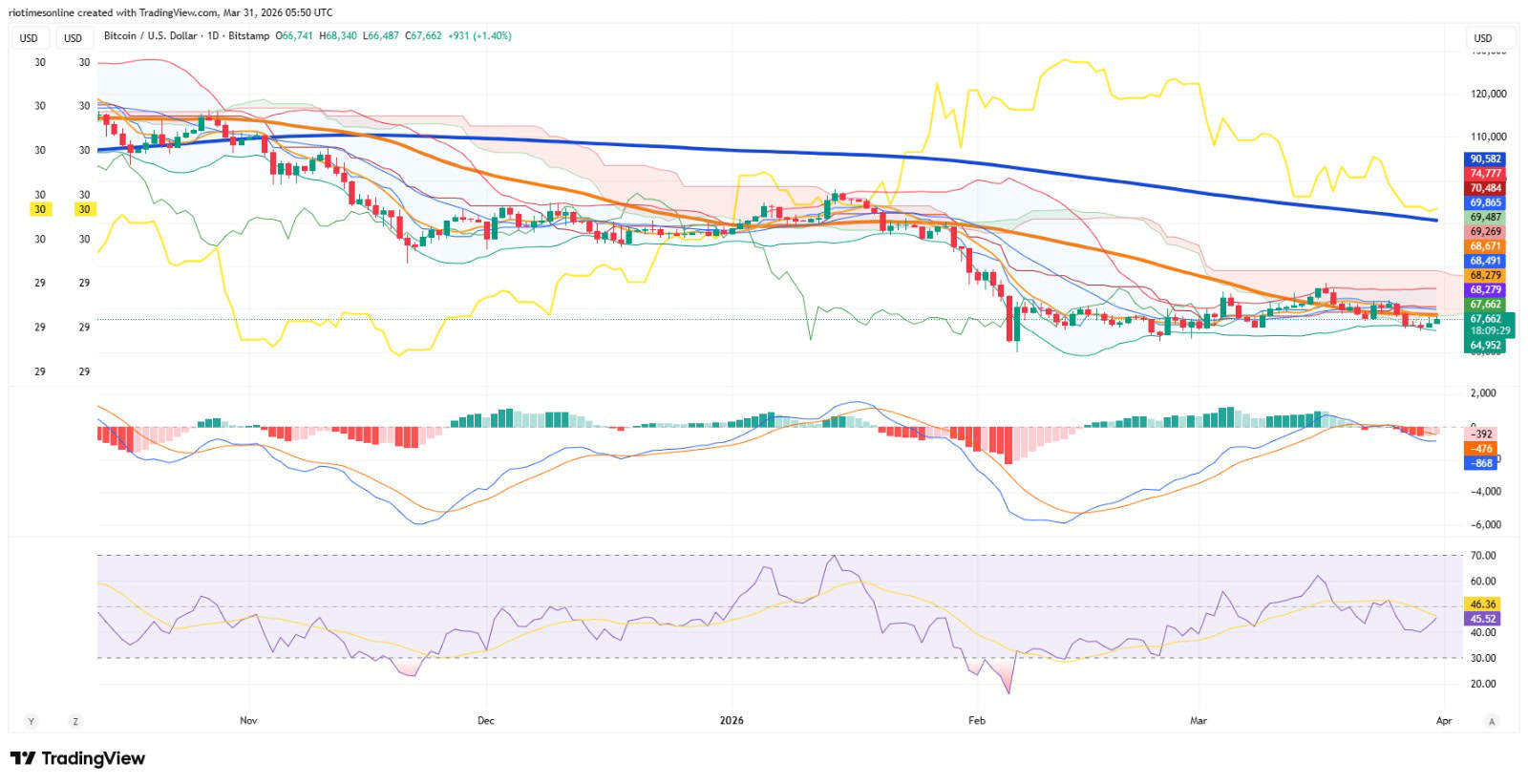Click the blue -868 MACD label
This screenshot has width=1528, height=784.
tap(1480, 463)
